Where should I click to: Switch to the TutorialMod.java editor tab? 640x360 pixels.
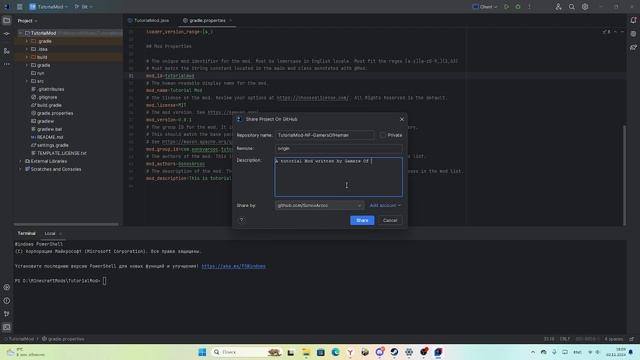pyautogui.click(x=149, y=20)
